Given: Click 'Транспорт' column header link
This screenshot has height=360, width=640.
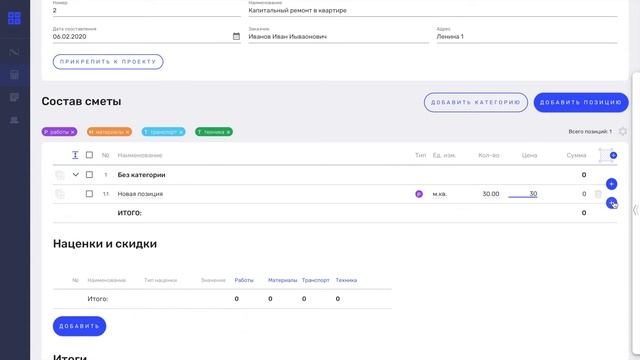Looking at the screenshot, I should pos(316,280).
